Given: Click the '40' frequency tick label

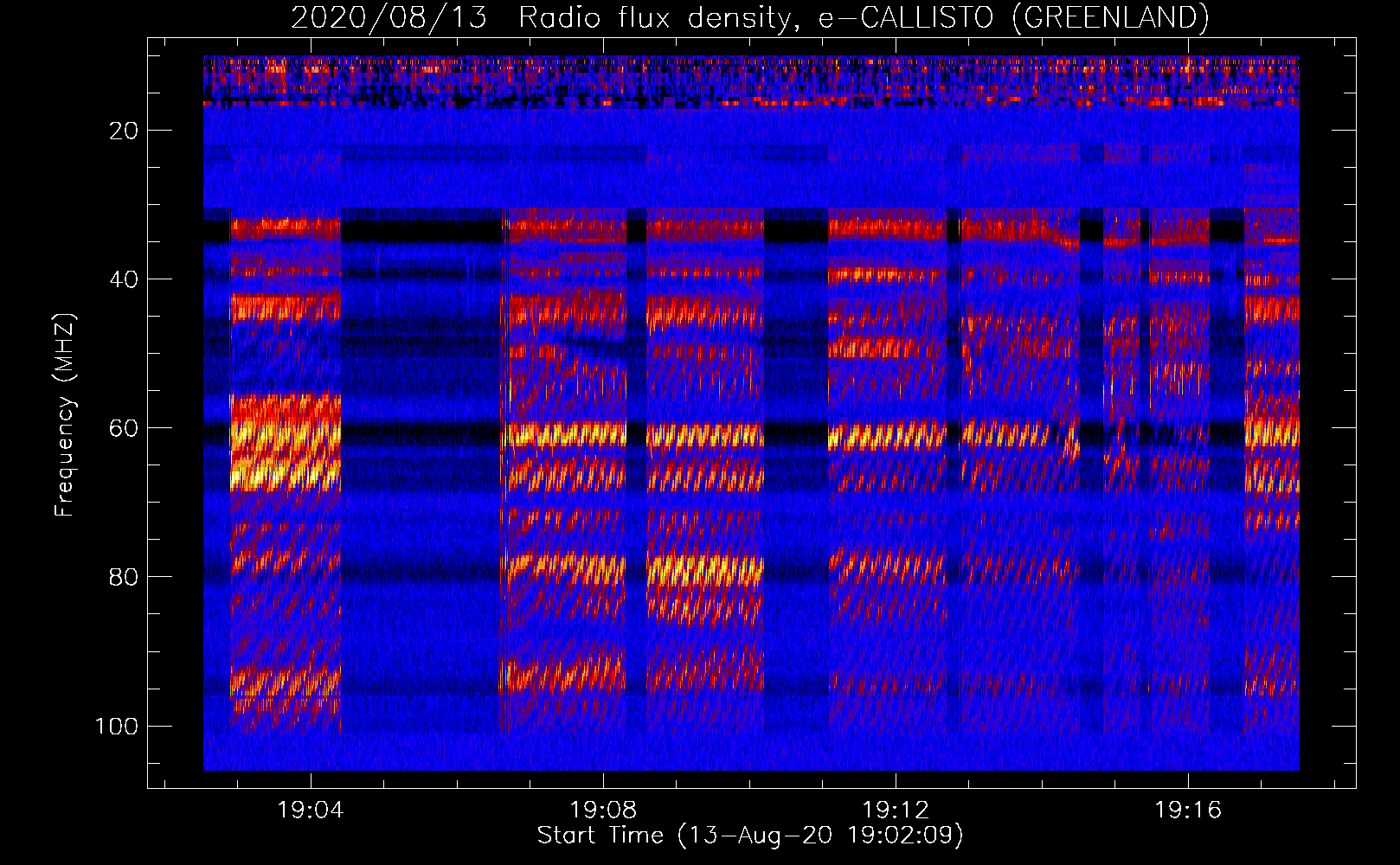Looking at the screenshot, I should click(x=124, y=279).
